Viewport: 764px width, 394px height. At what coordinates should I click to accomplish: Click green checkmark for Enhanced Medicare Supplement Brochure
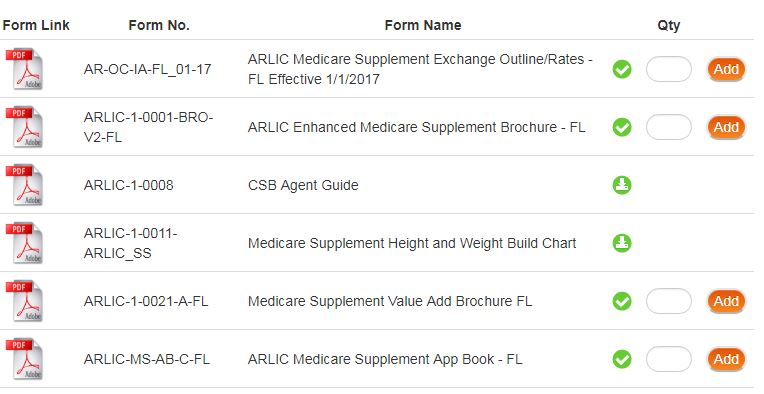tap(622, 127)
